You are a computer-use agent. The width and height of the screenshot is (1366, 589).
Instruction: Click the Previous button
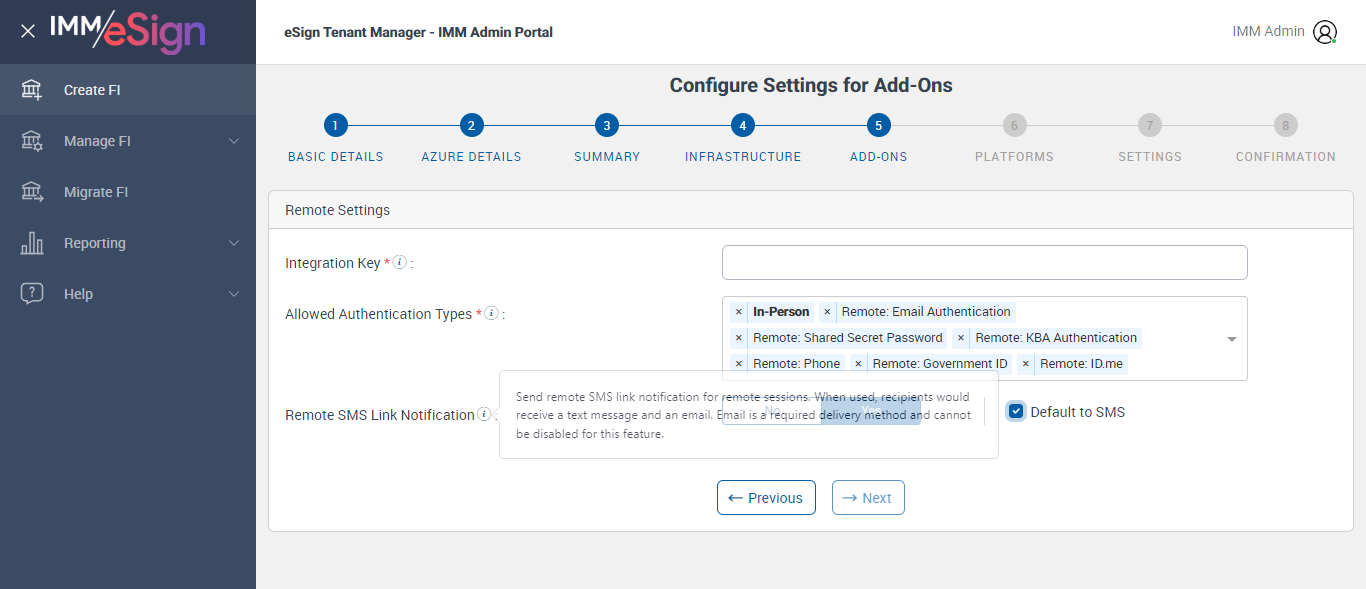(766, 498)
